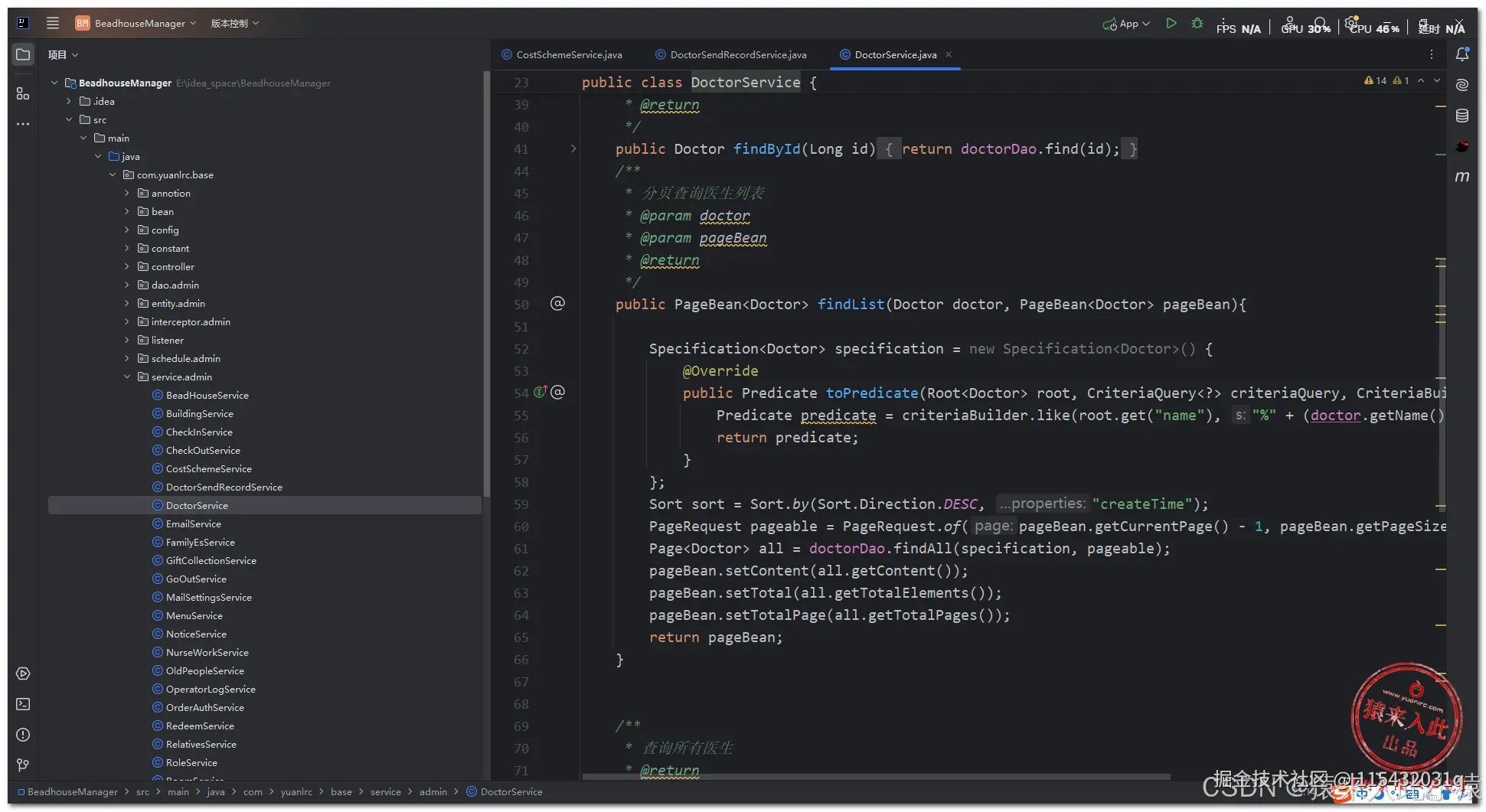Click the gutter icon on line 50
This screenshot has height=812, width=1486.
558,304
